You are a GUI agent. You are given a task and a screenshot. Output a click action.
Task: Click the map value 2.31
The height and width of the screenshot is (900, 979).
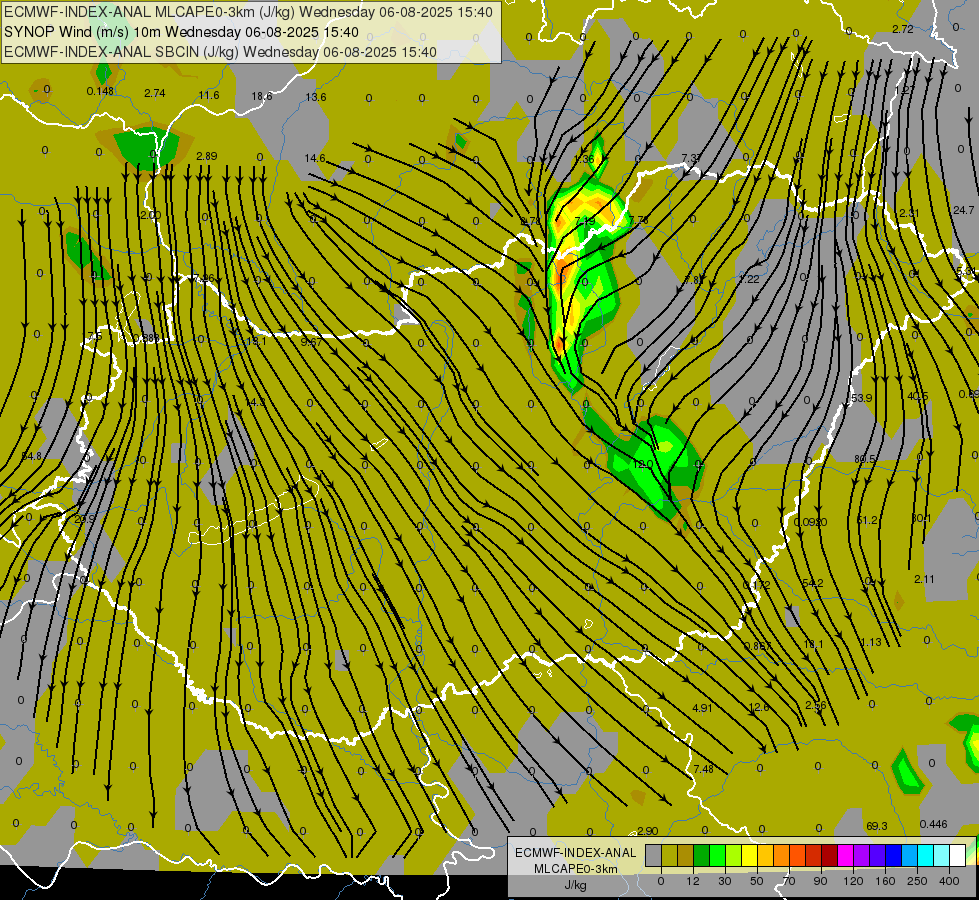[909, 213]
